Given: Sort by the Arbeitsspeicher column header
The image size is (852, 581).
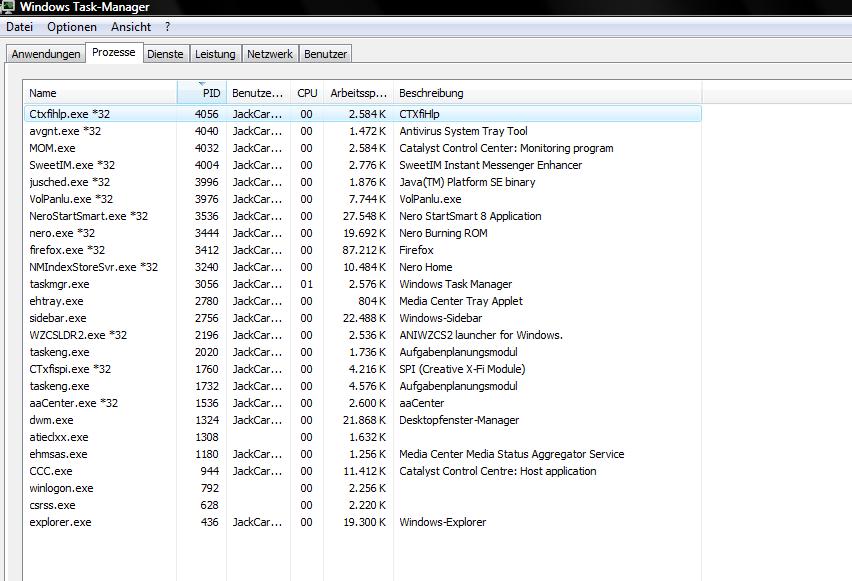Looking at the screenshot, I should coord(358,93).
